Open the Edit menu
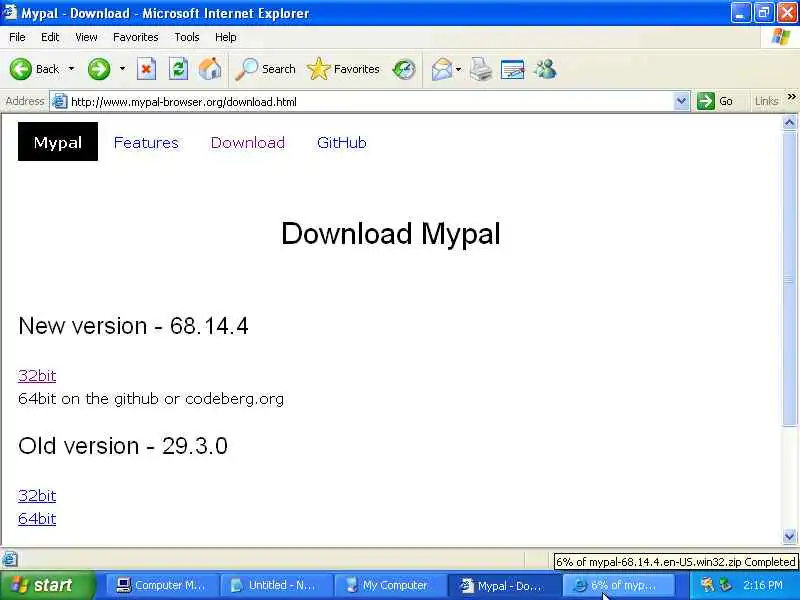 (x=50, y=37)
